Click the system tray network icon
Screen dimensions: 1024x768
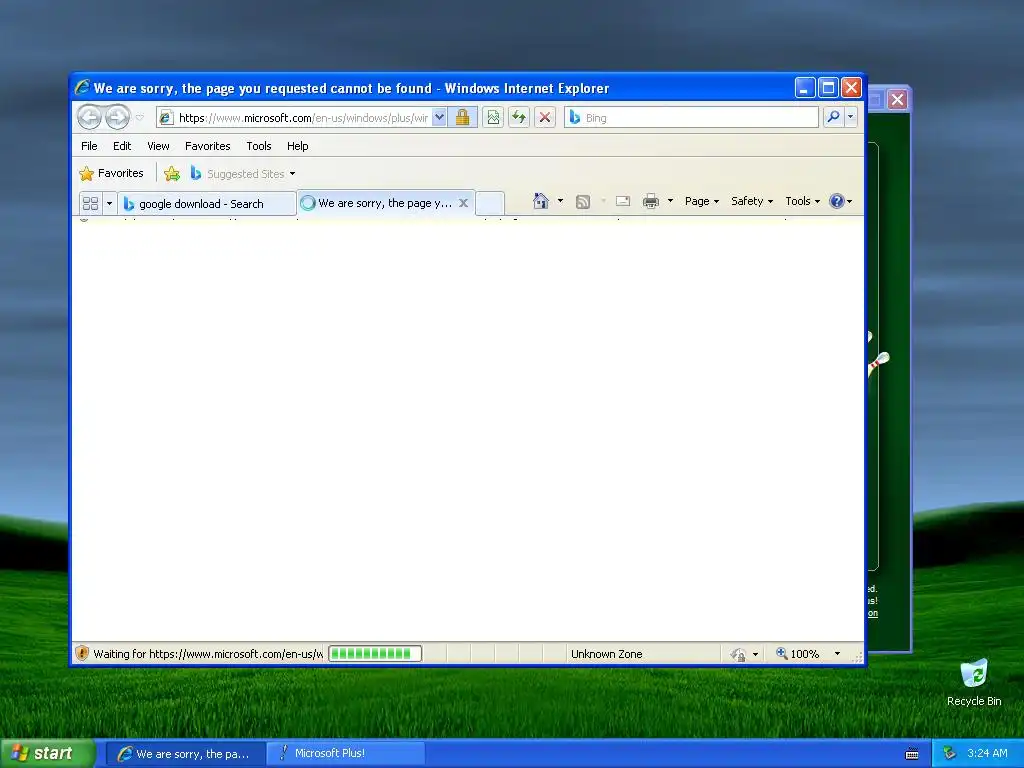(x=950, y=753)
